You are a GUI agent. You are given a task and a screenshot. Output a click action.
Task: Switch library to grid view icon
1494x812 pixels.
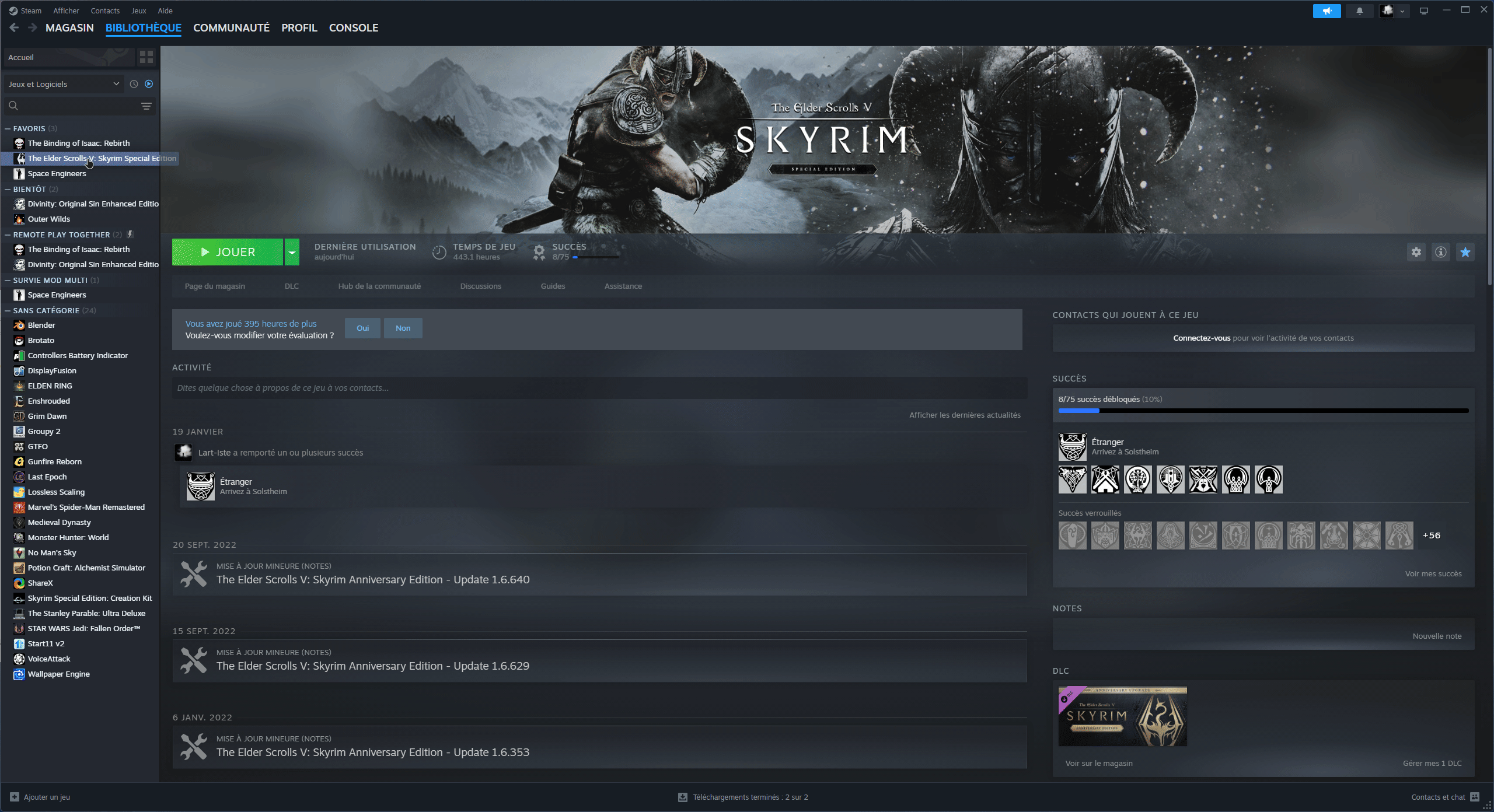(146, 57)
